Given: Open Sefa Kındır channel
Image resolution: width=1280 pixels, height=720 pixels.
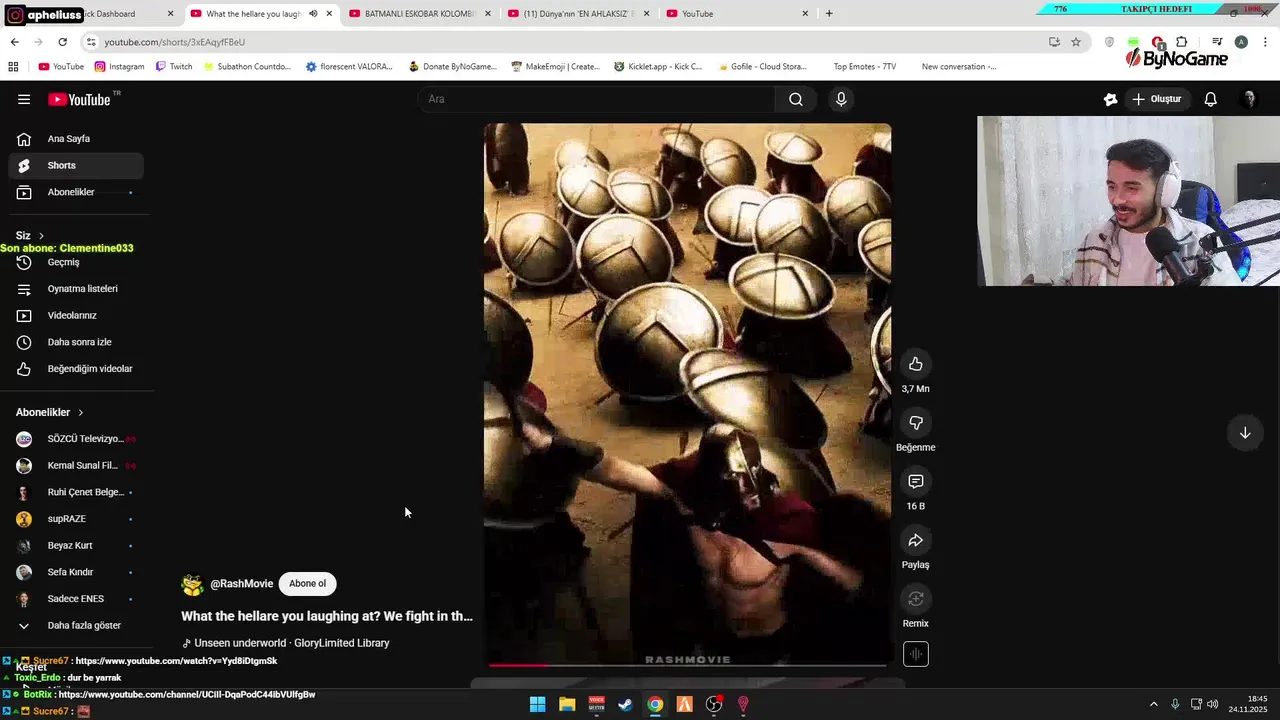Looking at the screenshot, I should [x=76, y=573].
